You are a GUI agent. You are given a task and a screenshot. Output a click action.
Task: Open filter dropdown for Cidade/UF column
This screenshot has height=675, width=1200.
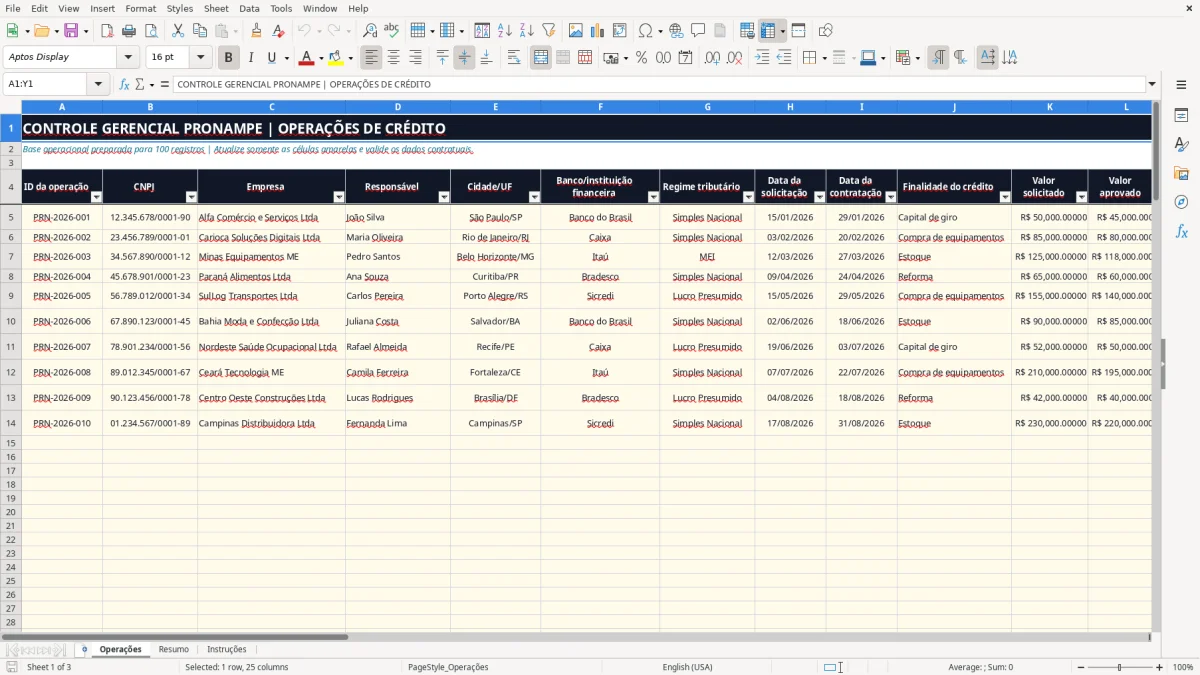pos(533,197)
